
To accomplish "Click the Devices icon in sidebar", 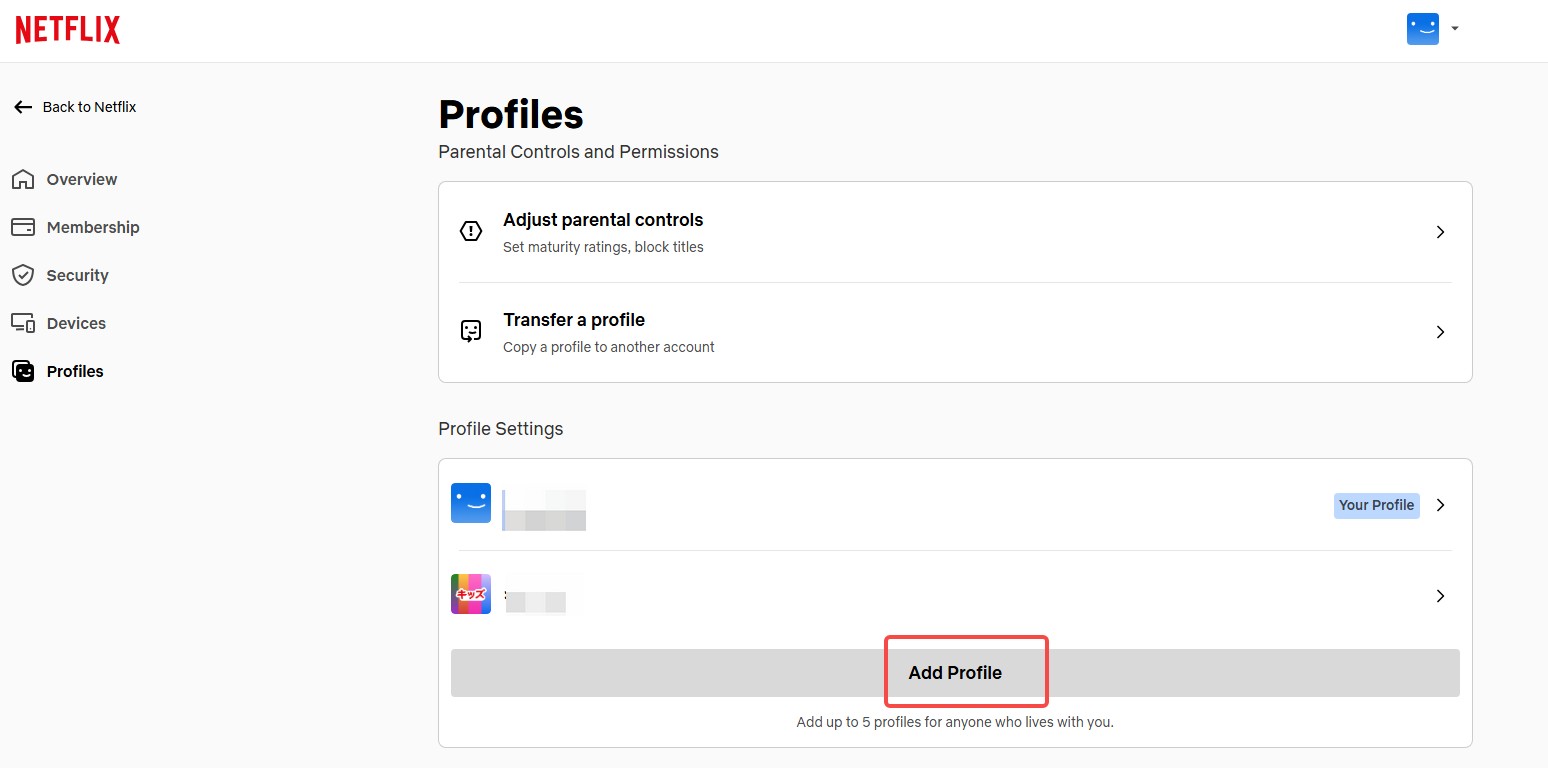I will point(23,323).
